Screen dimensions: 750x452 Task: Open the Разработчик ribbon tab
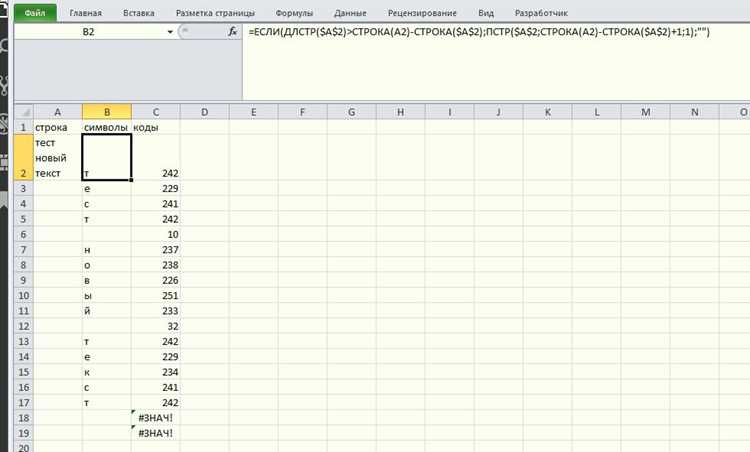click(541, 13)
